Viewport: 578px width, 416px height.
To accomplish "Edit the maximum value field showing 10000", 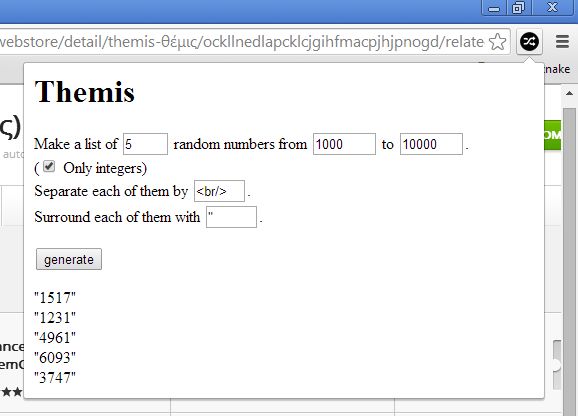I will click(x=431, y=144).
